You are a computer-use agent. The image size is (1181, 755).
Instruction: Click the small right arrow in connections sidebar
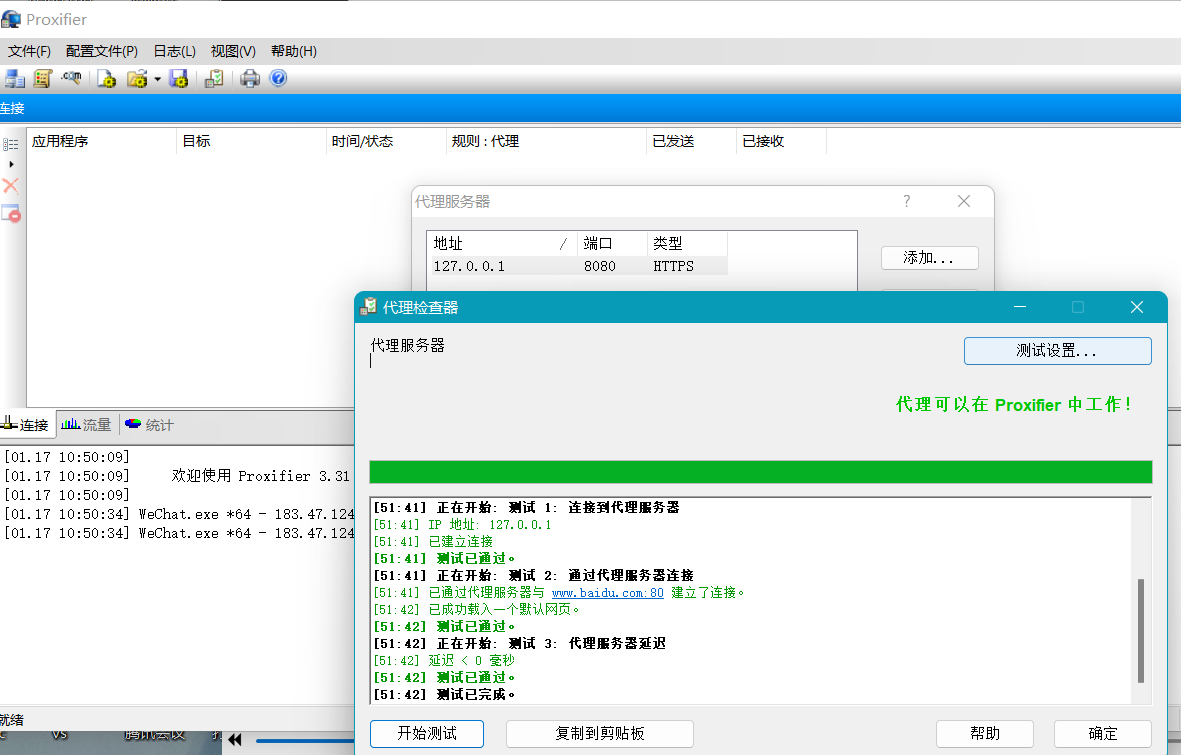click(x=11, y=164)
